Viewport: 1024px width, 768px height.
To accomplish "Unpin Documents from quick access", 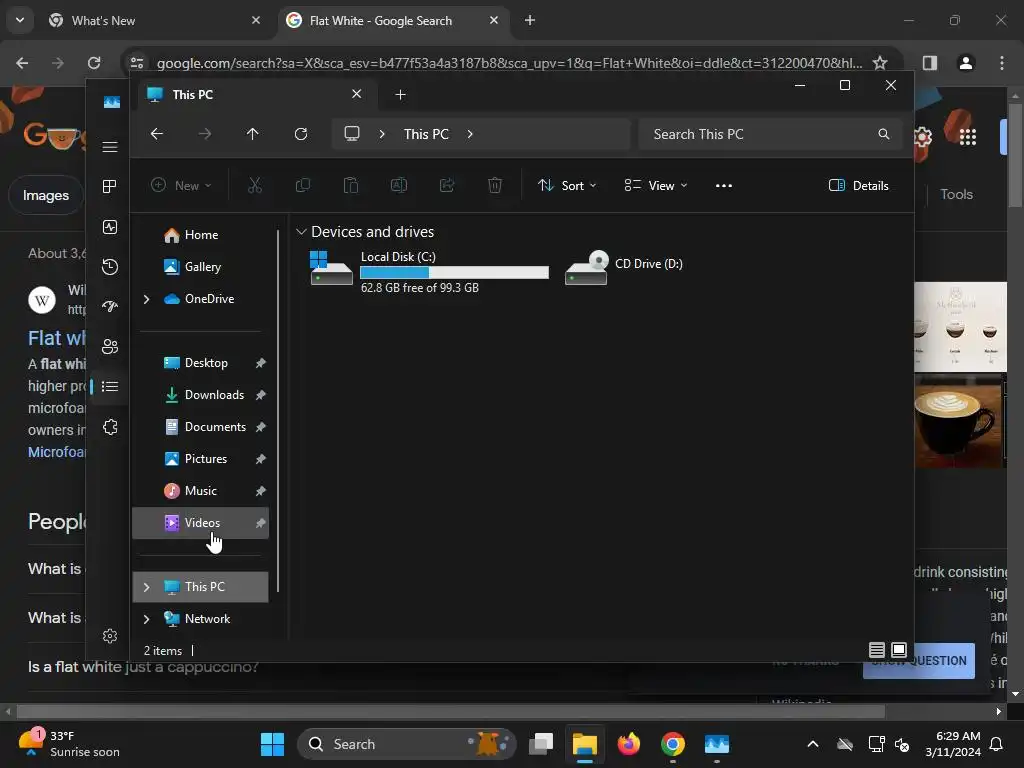I will point(261,427).
